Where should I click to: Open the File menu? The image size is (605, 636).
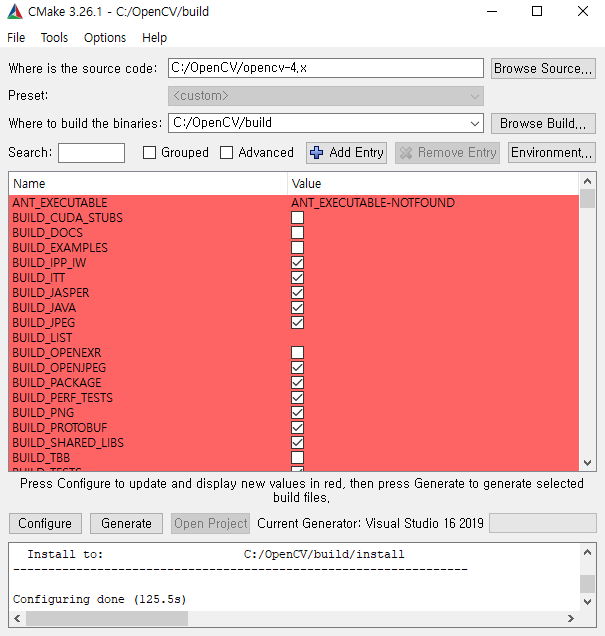tap(16, 38)
